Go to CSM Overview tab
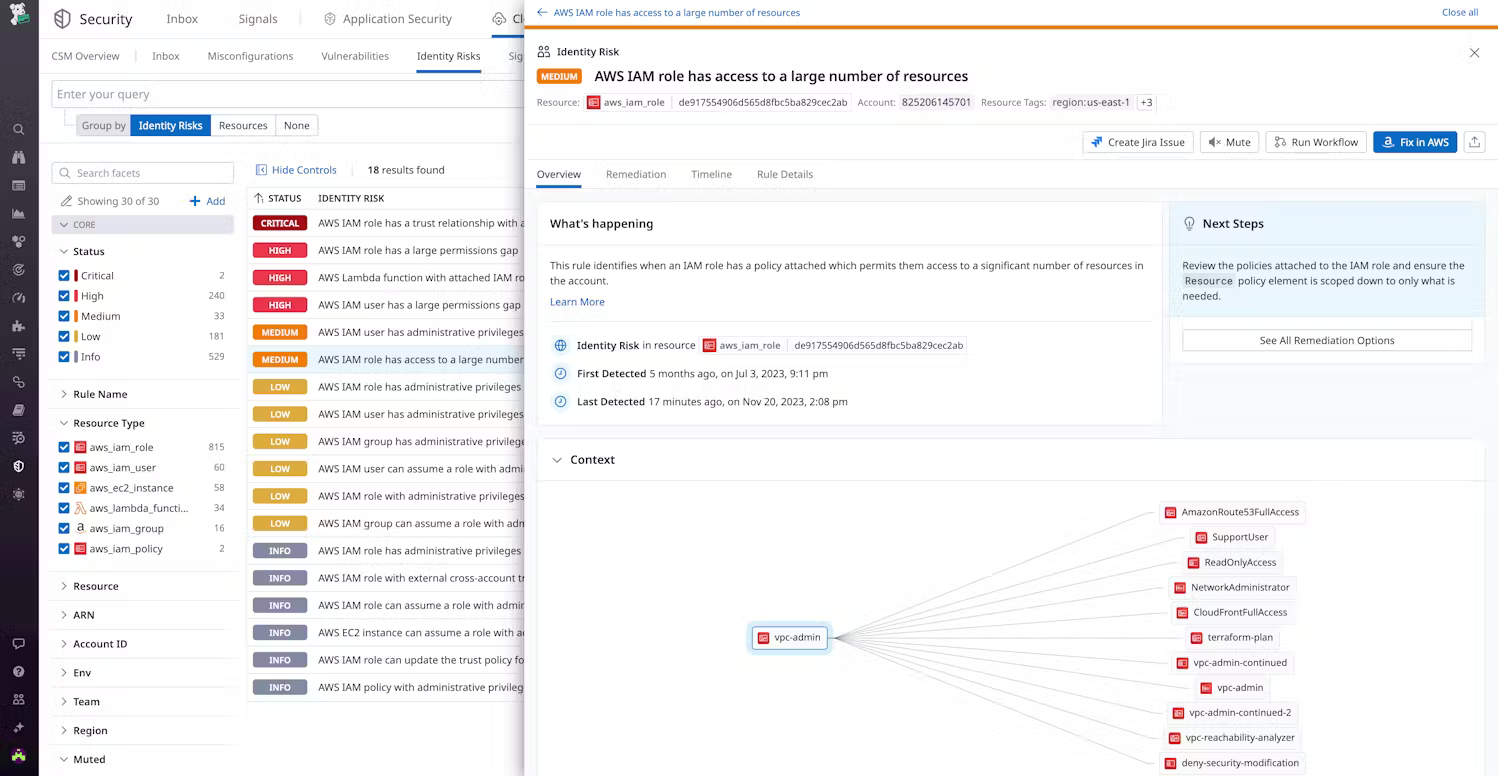This screenshot has height=776, width=1498. [x=85, y=56]
